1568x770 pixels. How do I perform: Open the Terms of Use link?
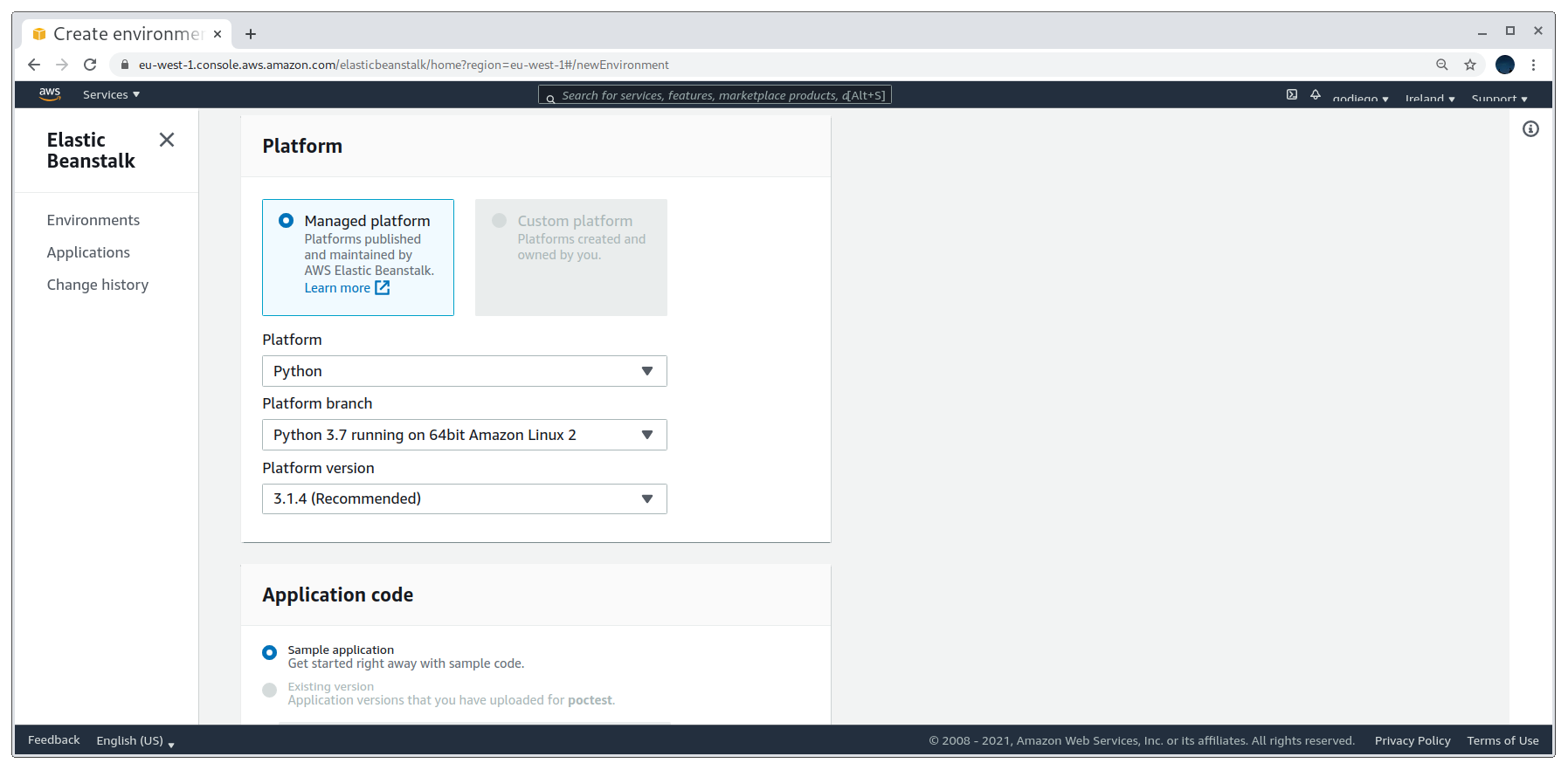coord(1502,740)
